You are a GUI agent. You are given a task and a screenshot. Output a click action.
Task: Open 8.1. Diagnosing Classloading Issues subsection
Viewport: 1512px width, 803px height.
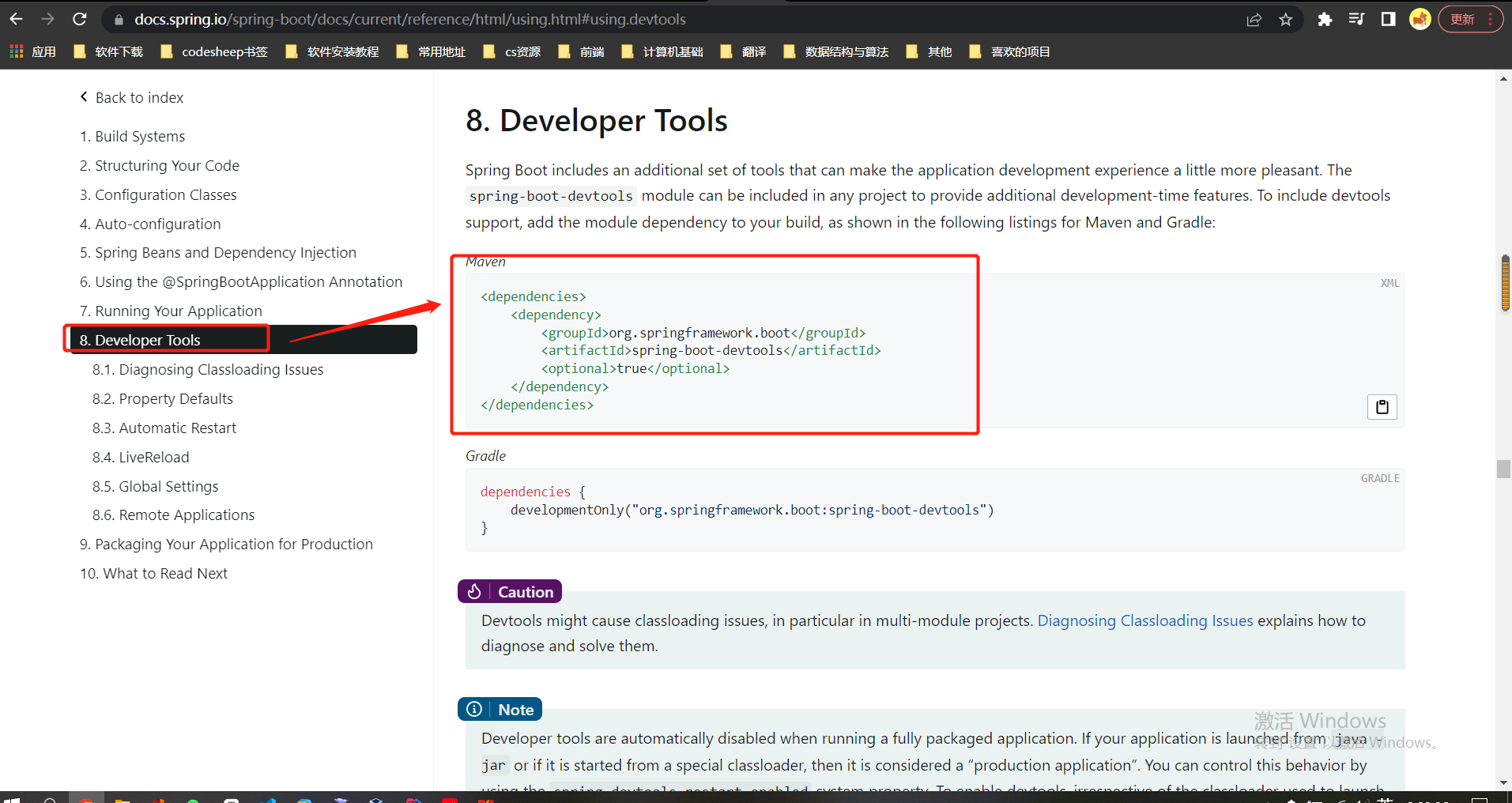pyautogui.click(x=208, y=369)
